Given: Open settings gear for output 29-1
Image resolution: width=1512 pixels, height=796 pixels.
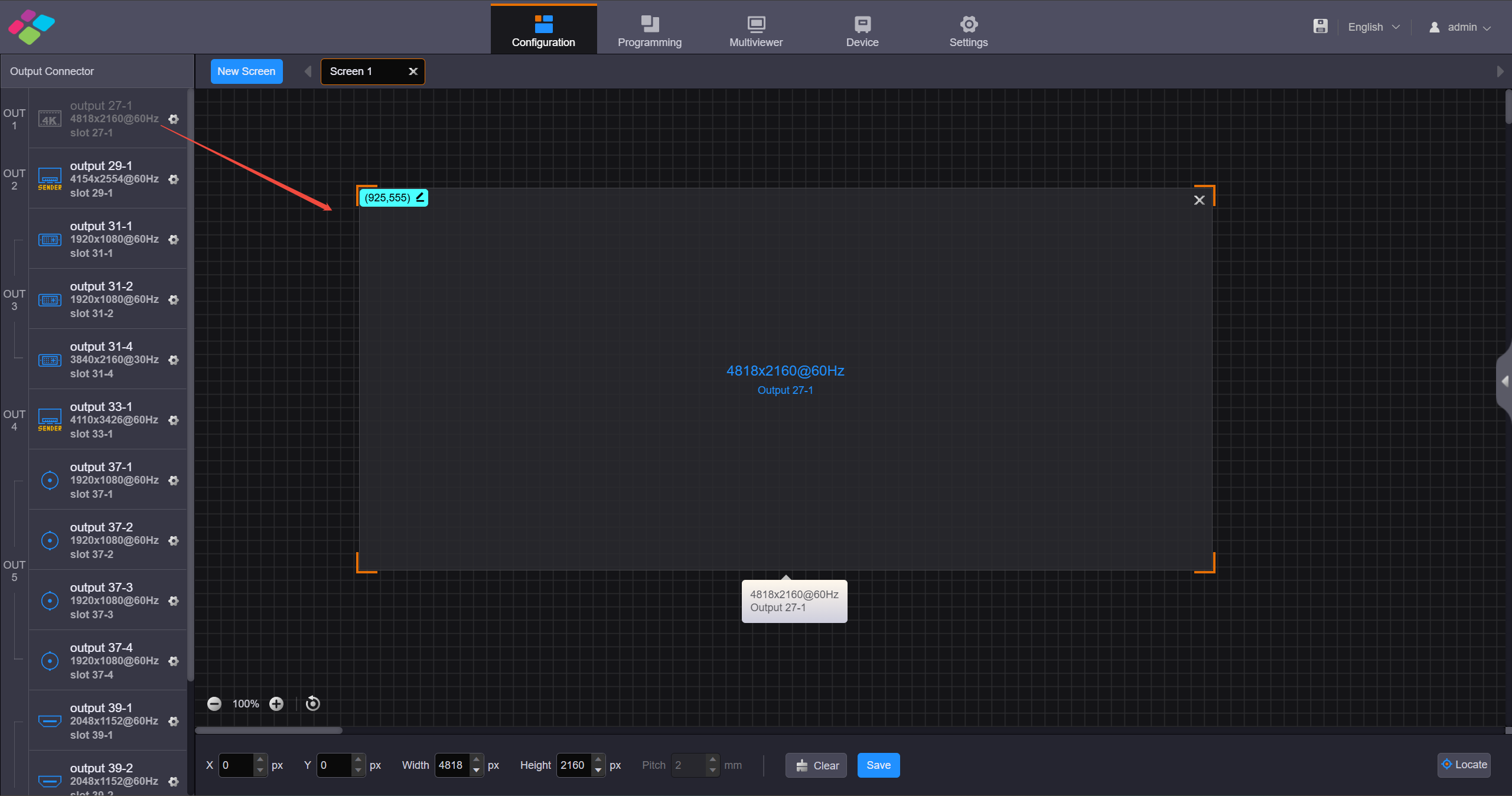Looking at the screenshot, I should tap(174, 180).
